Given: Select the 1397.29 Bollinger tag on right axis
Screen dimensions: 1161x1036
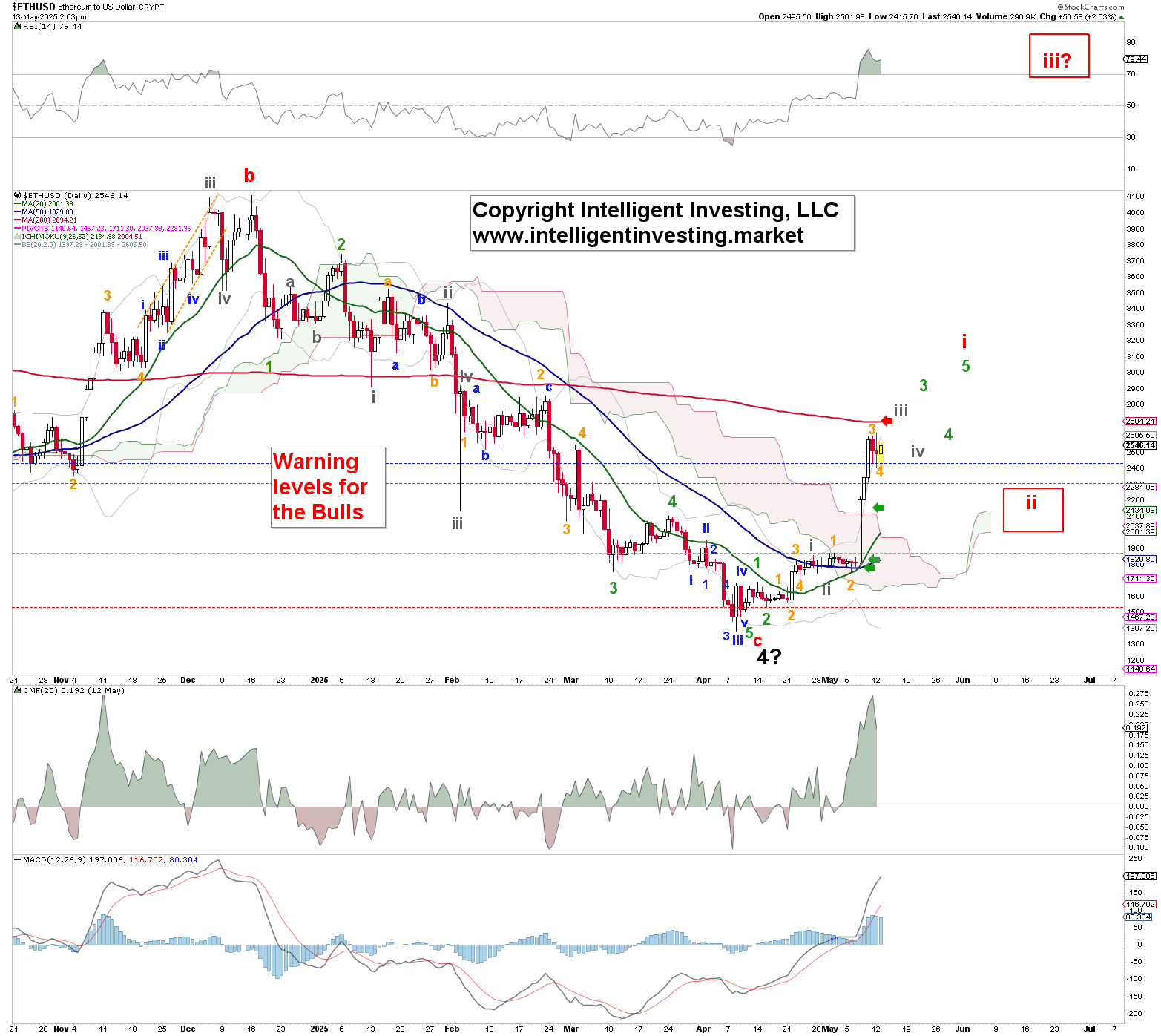Looking at the screenshot, I should pos(1140,628).
